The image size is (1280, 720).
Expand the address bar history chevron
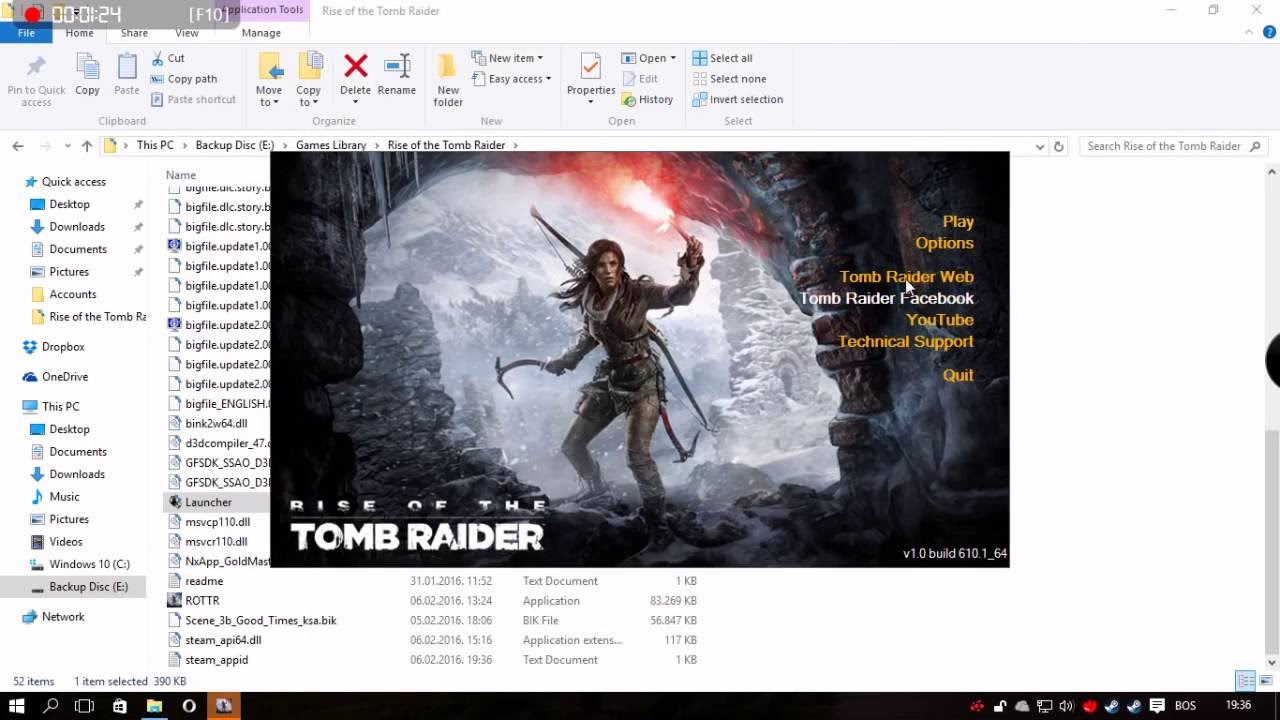pos(1040,146)
